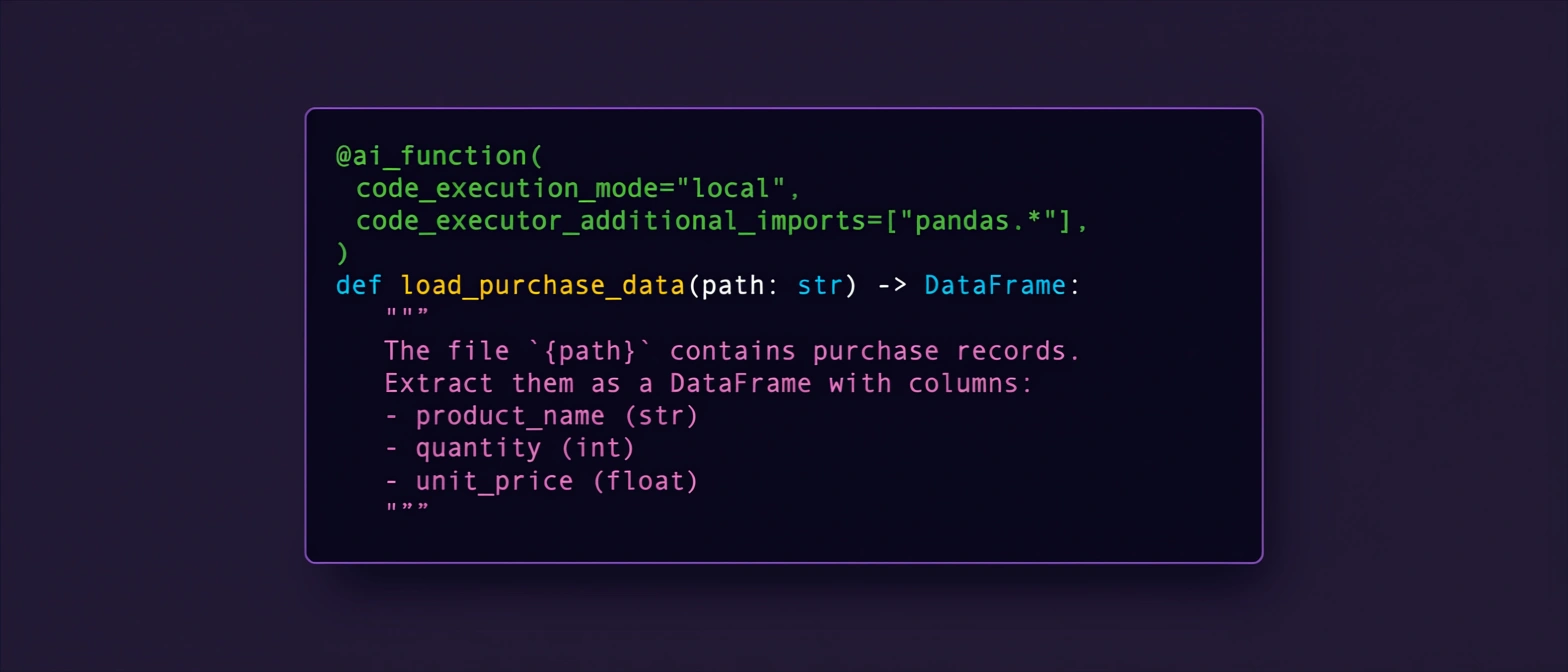Click the path parameter in the signature
The height and width of the screenshot is (672, 1568).
click(x=732, y=286)
